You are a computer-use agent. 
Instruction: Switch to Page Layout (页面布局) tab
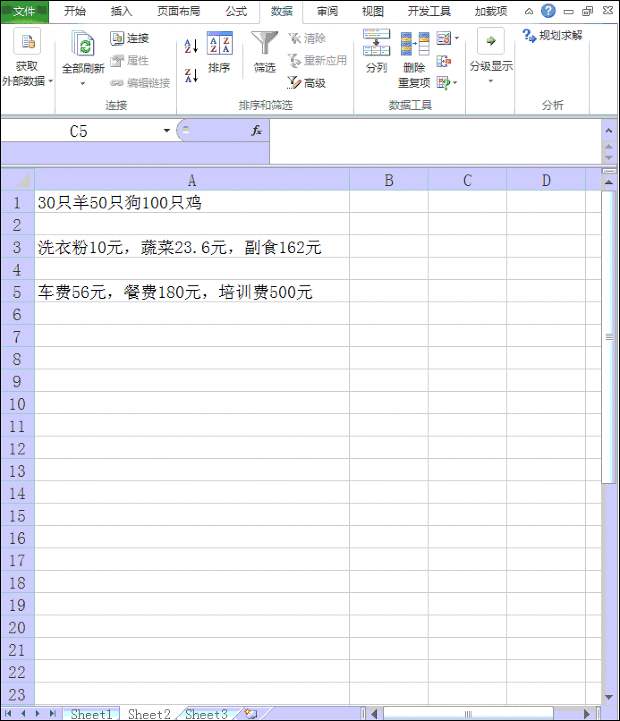[178, 11]
